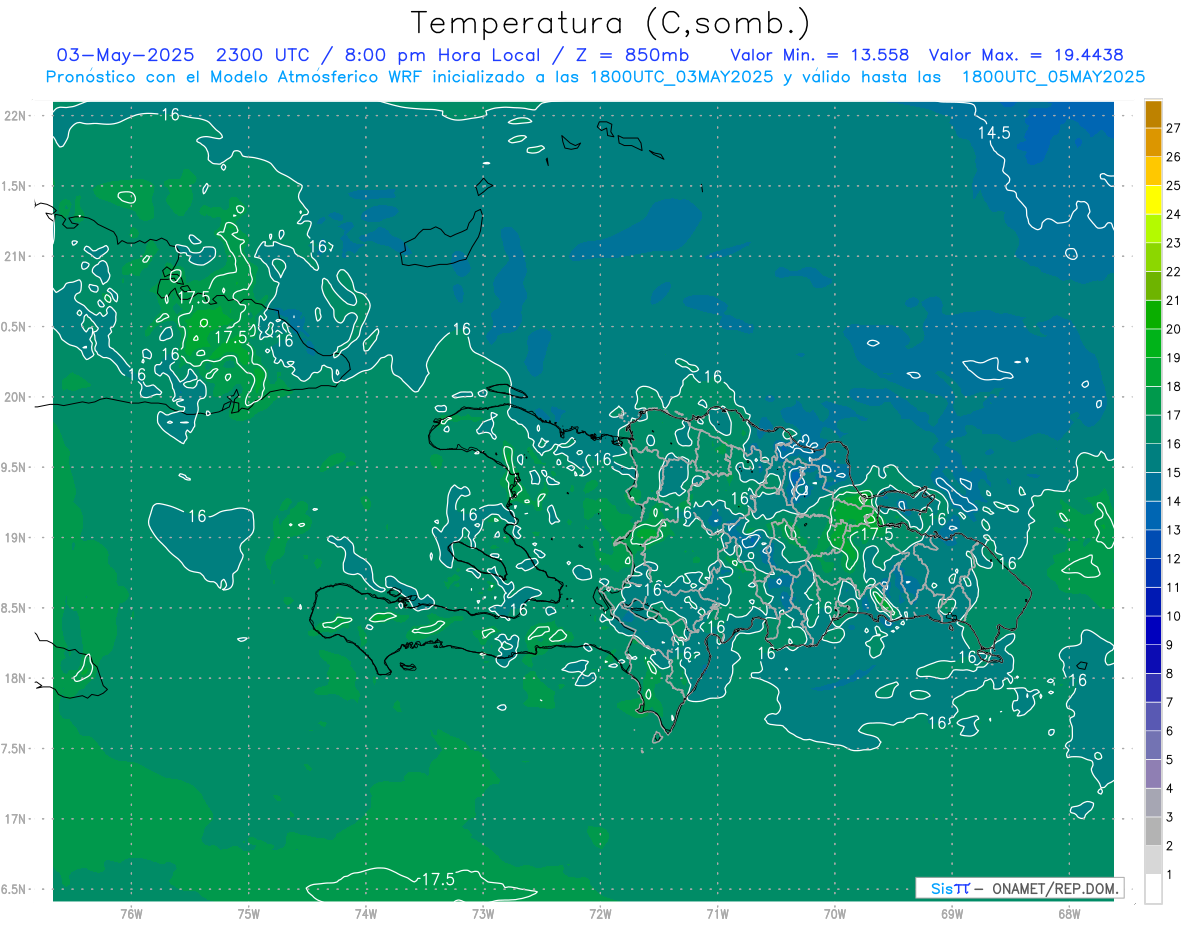The height and width of the screenshot is (927, 1200).
Task: Click color bar label "25"
Action: pos(1174,185)
